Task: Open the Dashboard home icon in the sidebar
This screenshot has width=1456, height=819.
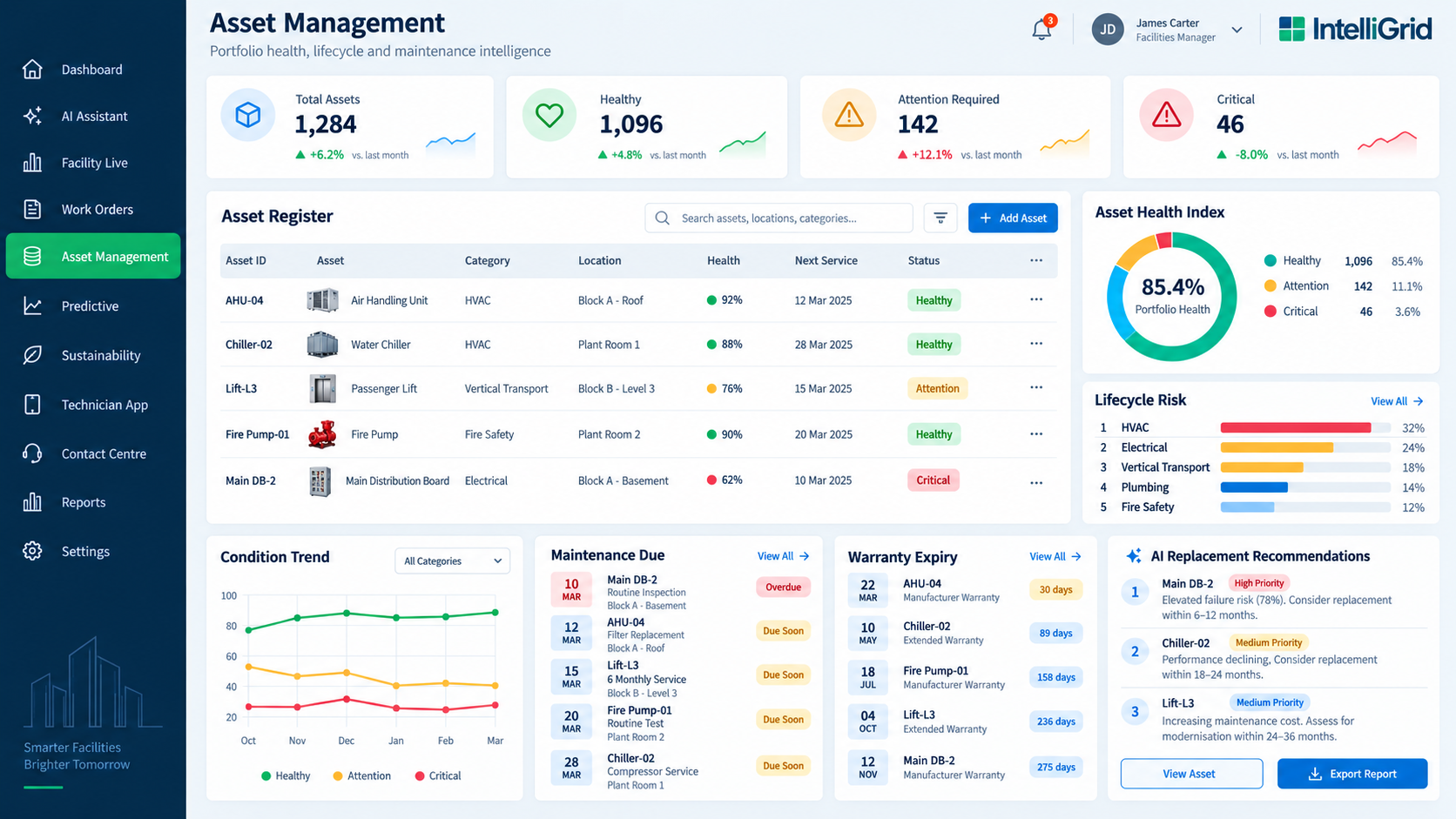Action: (x=32, y=70)
